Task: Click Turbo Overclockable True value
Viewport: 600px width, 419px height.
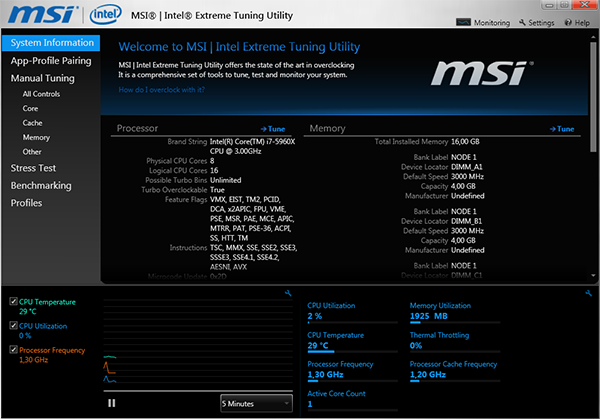Action: click(217, 190)
